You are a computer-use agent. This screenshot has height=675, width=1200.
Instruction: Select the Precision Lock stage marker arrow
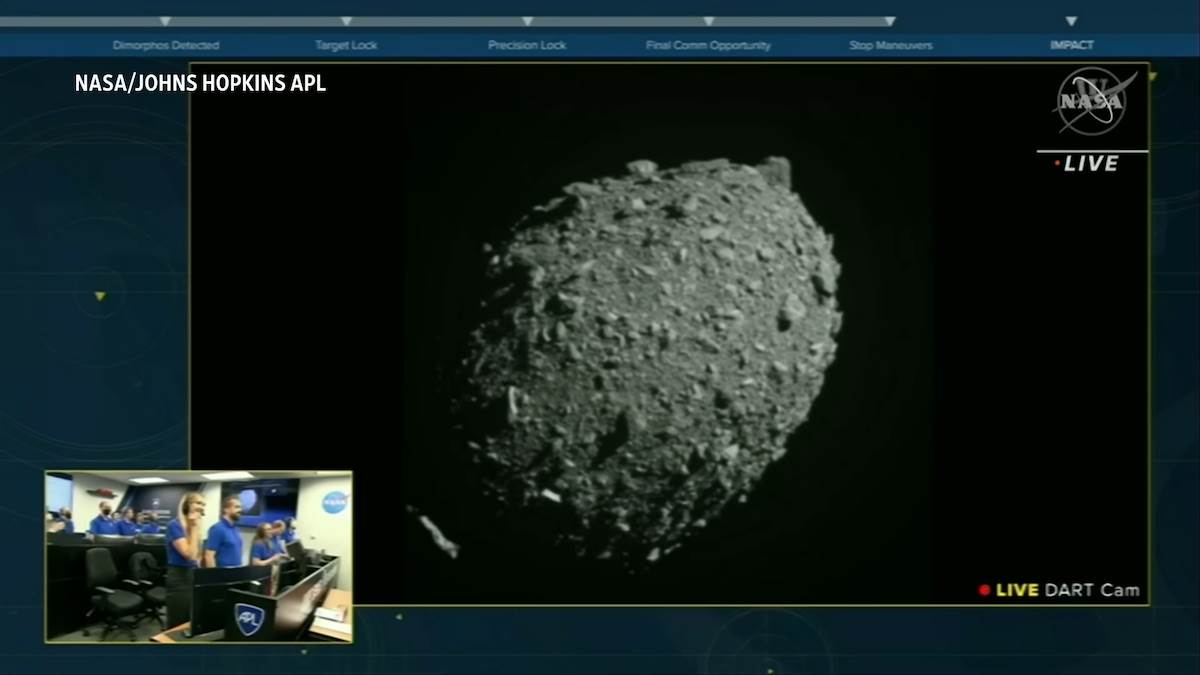pyautogui.click(x=527, y=18)
